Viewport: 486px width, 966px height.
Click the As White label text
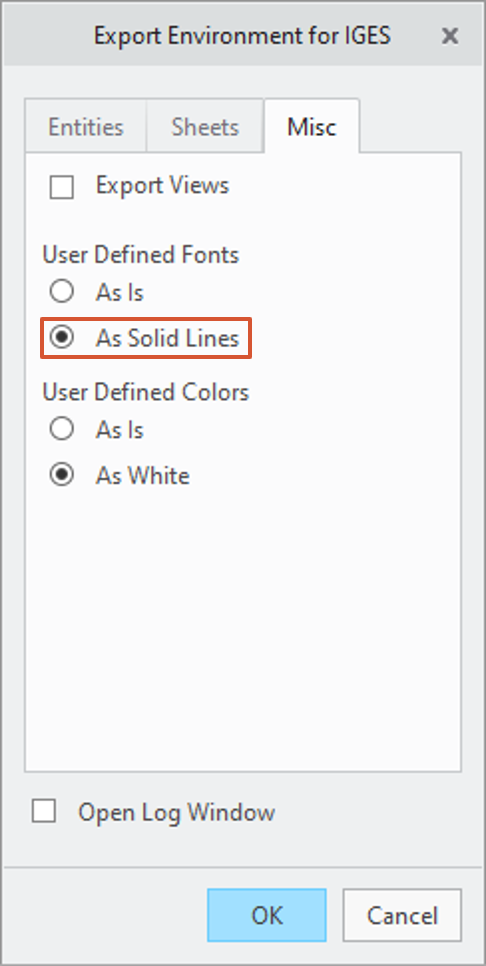pyautogui.click(x=142, y=476)
